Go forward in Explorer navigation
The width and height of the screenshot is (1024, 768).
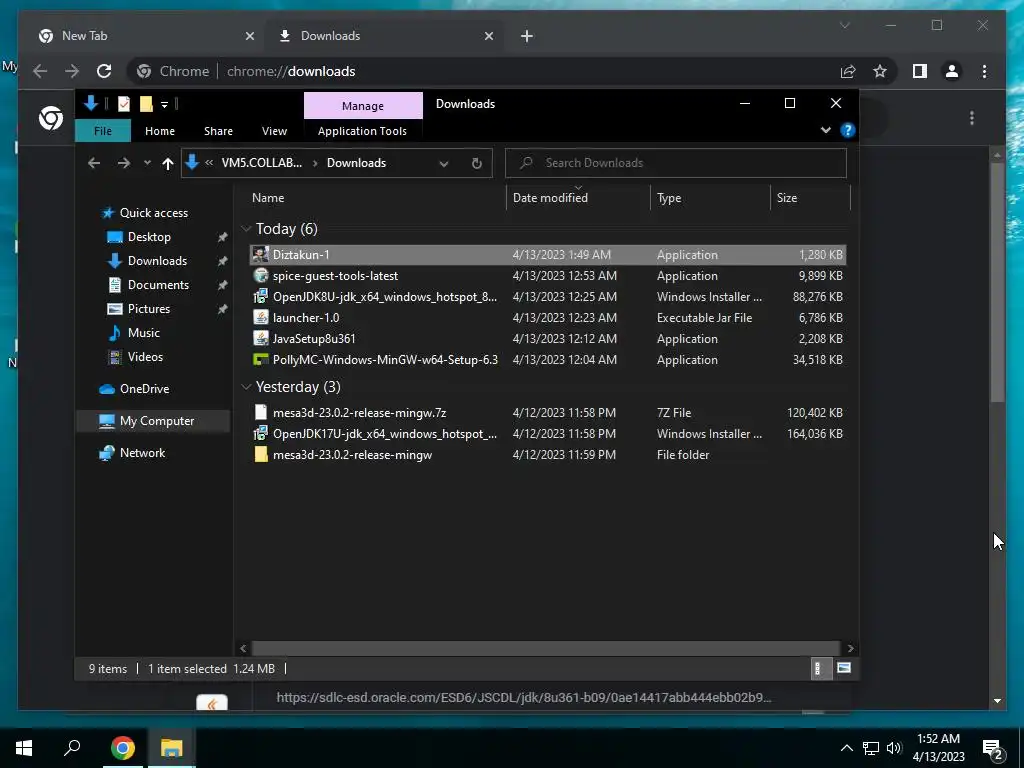[123, 163]
